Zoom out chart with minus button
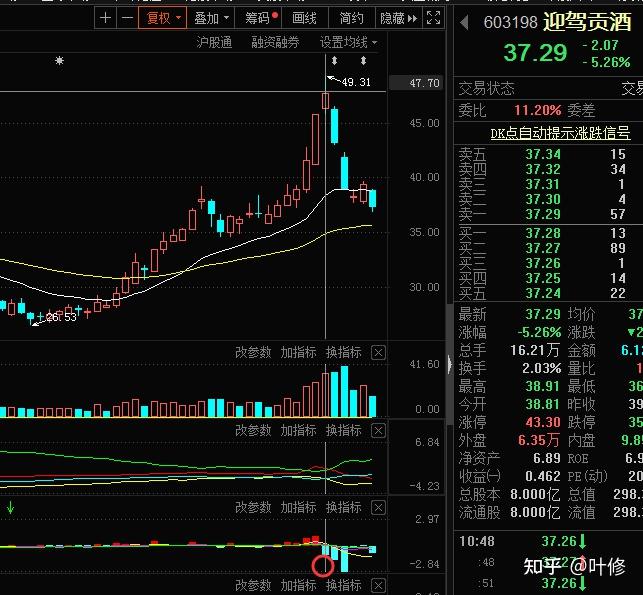Image resolution: width=643 pixels, height=595 pixels. [127, 18]
